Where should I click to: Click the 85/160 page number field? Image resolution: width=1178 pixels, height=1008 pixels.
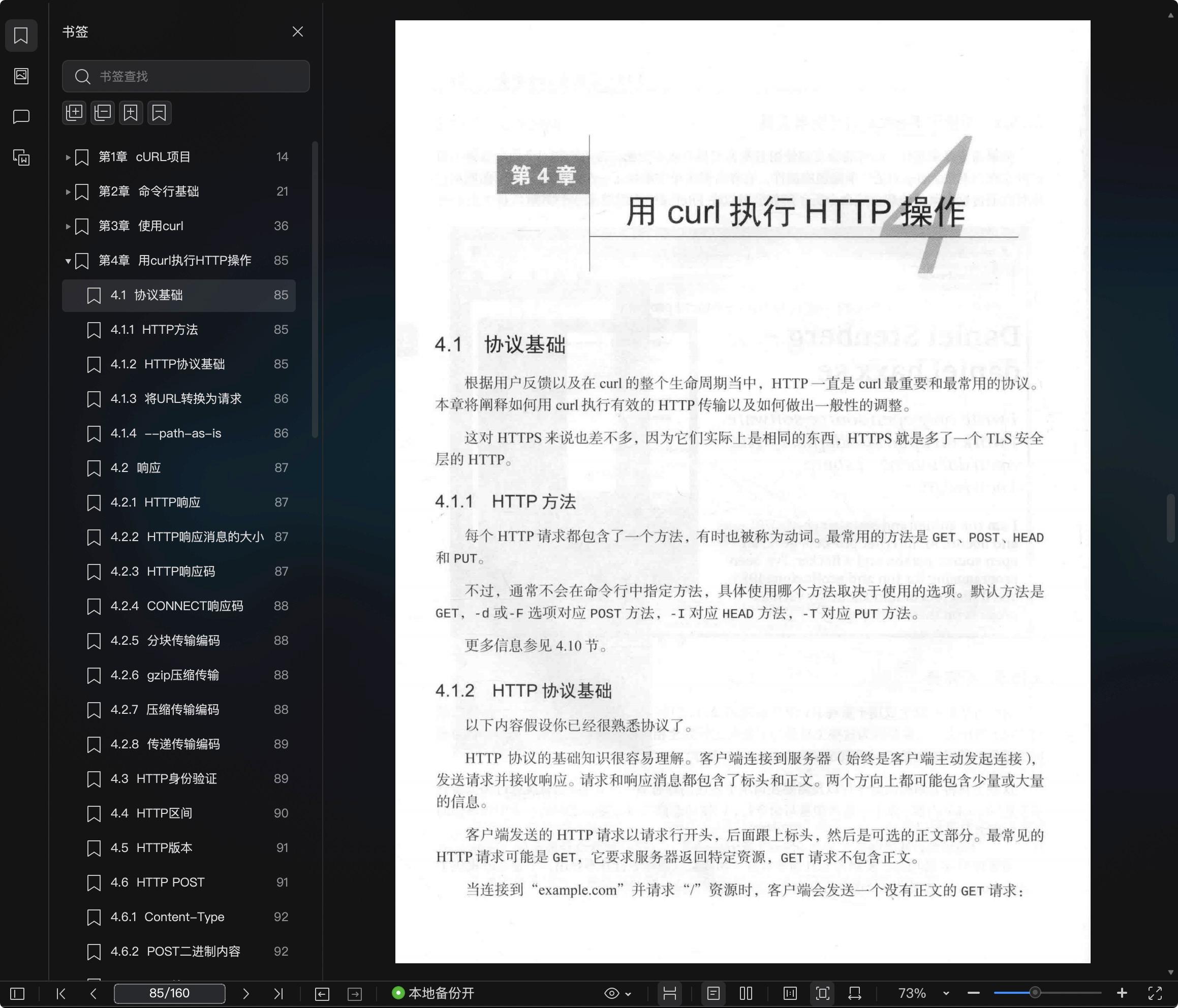[x=169, y=993]
